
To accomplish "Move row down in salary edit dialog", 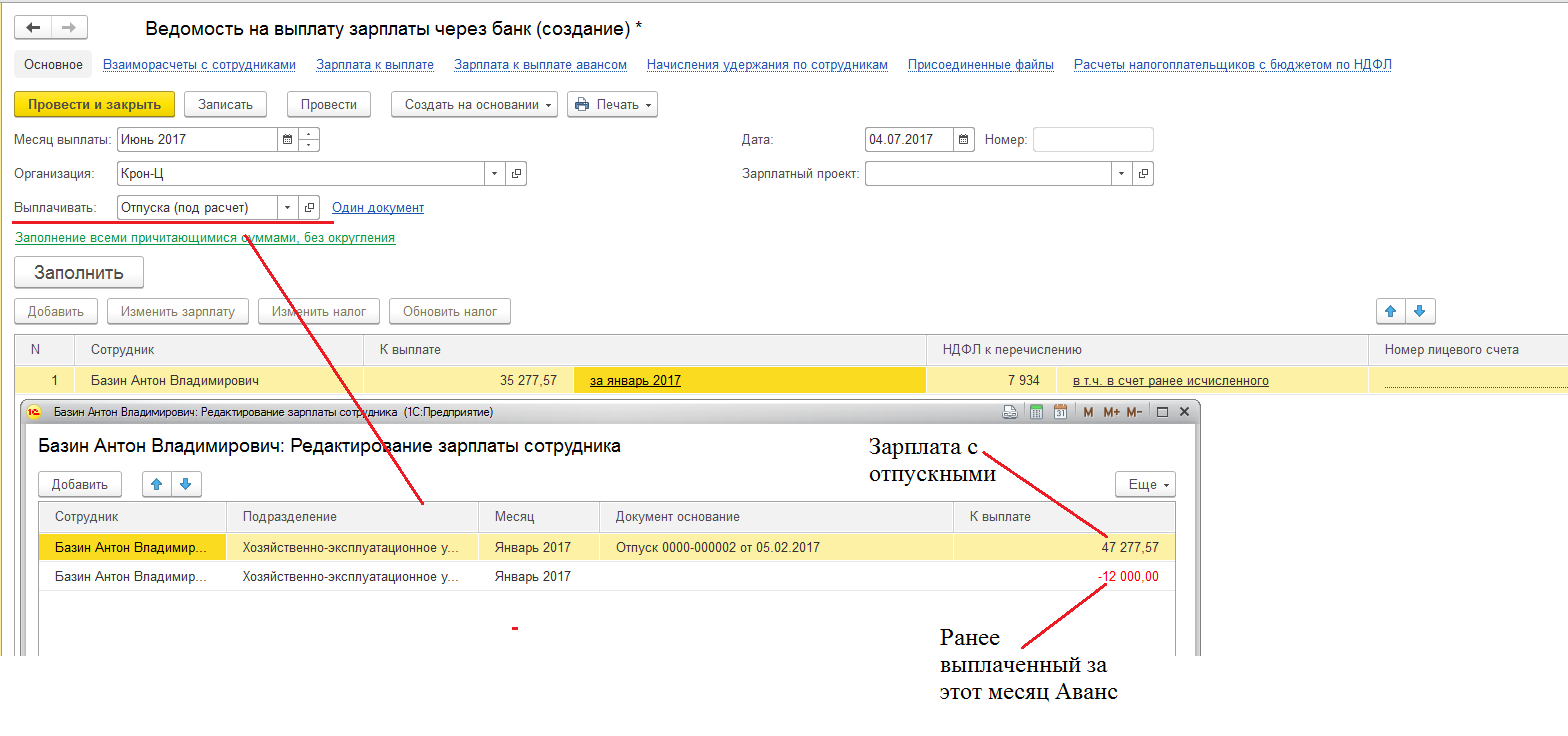I will click(x=185, y=484).
